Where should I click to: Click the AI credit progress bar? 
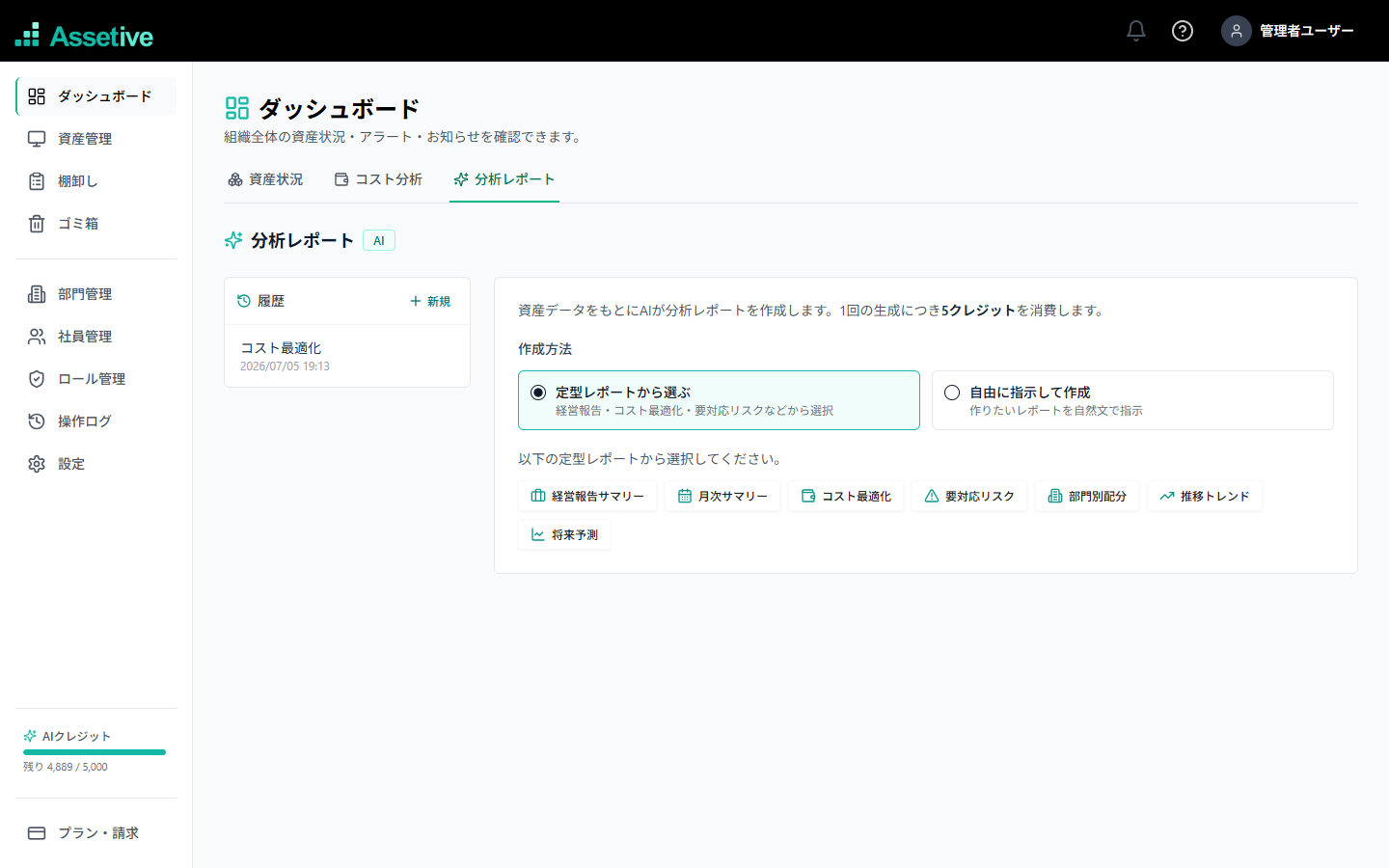(x=95, y=752)
